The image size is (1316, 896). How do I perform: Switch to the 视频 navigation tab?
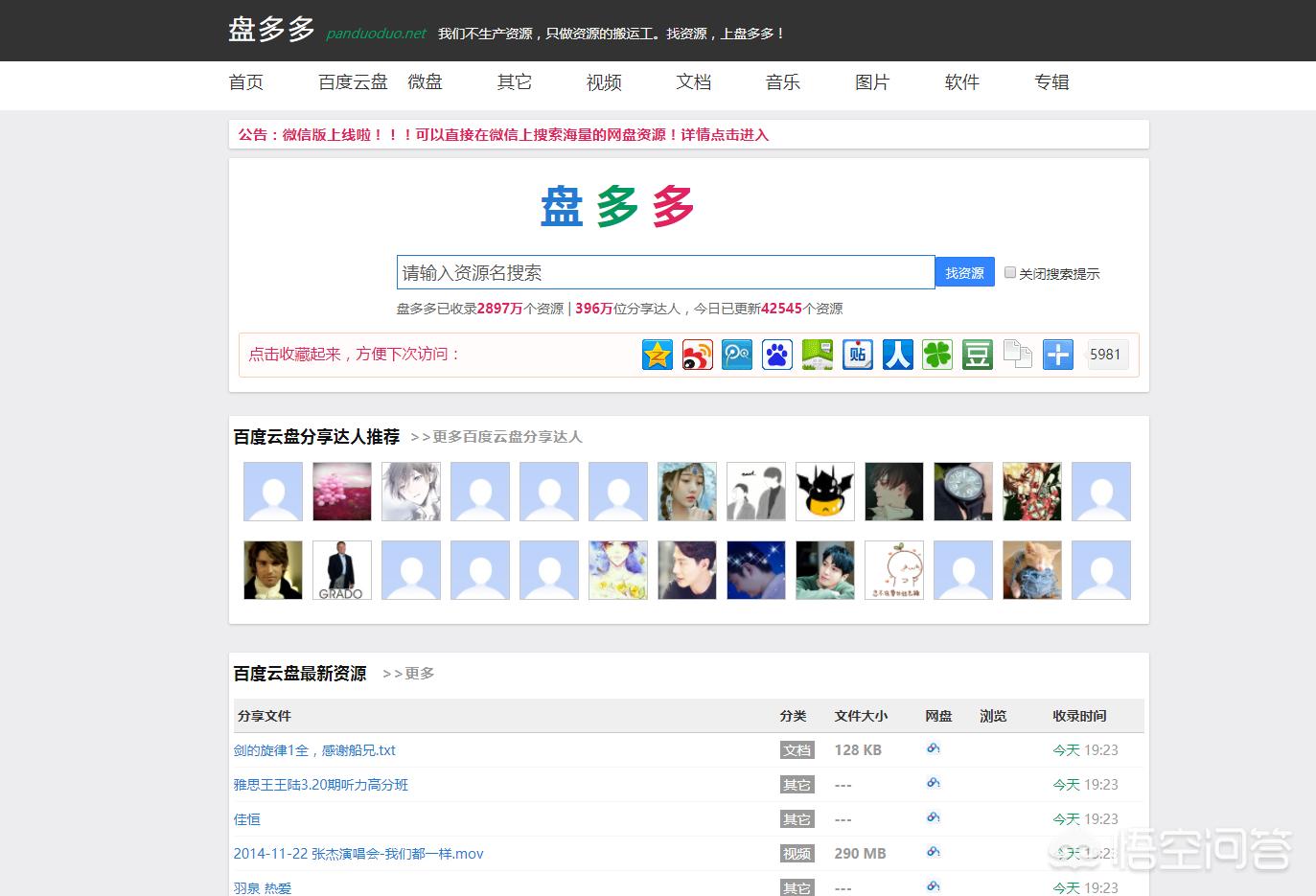[x=603, y=82]
